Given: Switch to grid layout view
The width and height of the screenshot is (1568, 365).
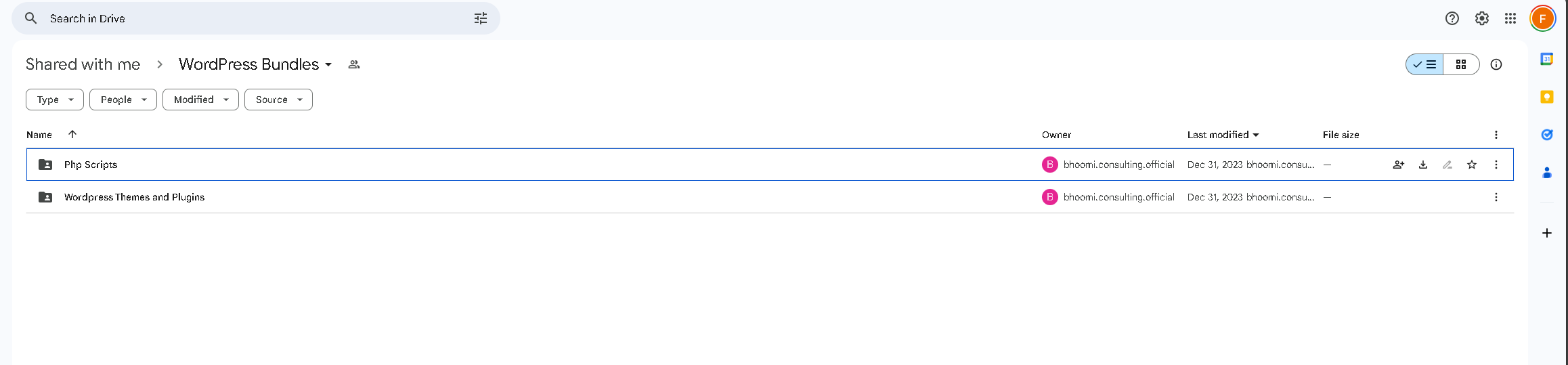Looking at the screenshot, I should 1461,64.
